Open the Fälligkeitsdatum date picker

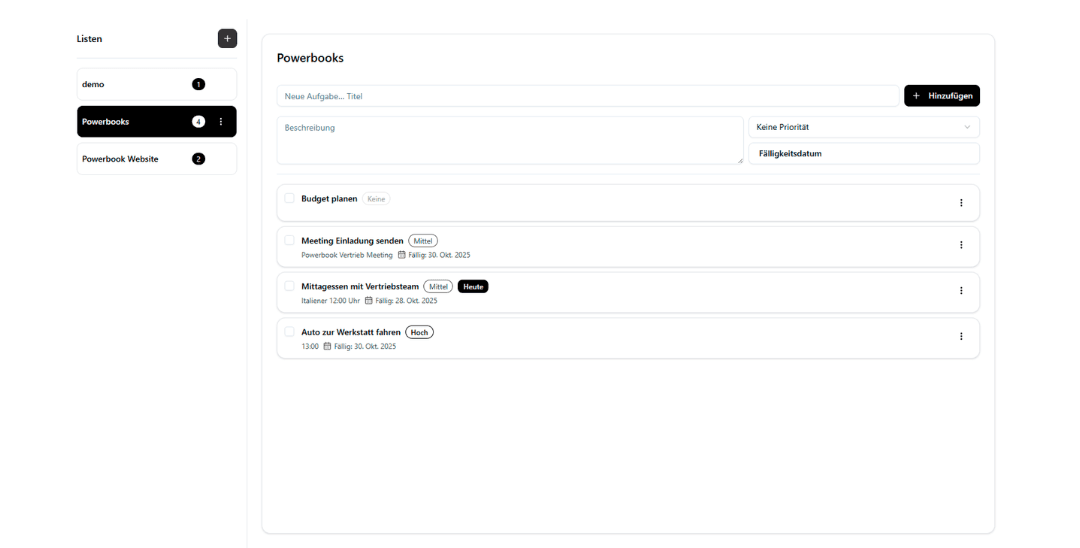(x=863, y=153)
